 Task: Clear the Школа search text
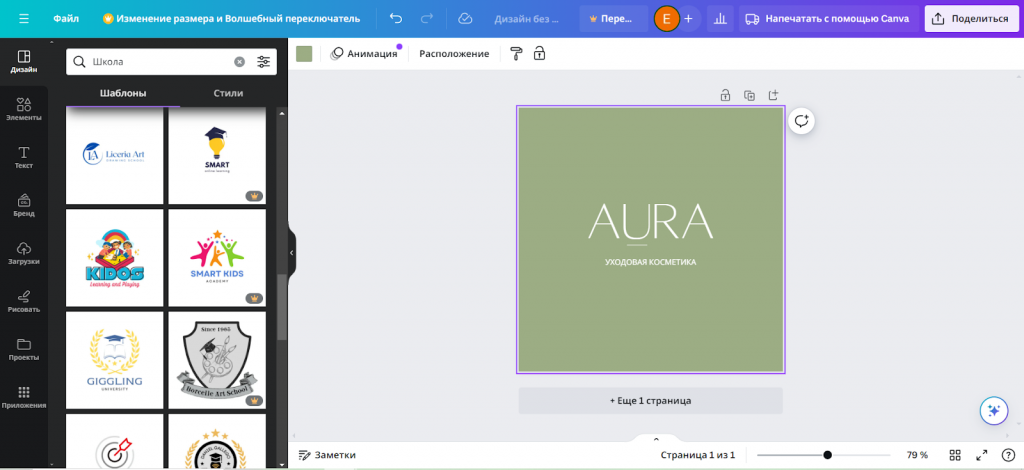pyautogui.click(x=240, y=61)
